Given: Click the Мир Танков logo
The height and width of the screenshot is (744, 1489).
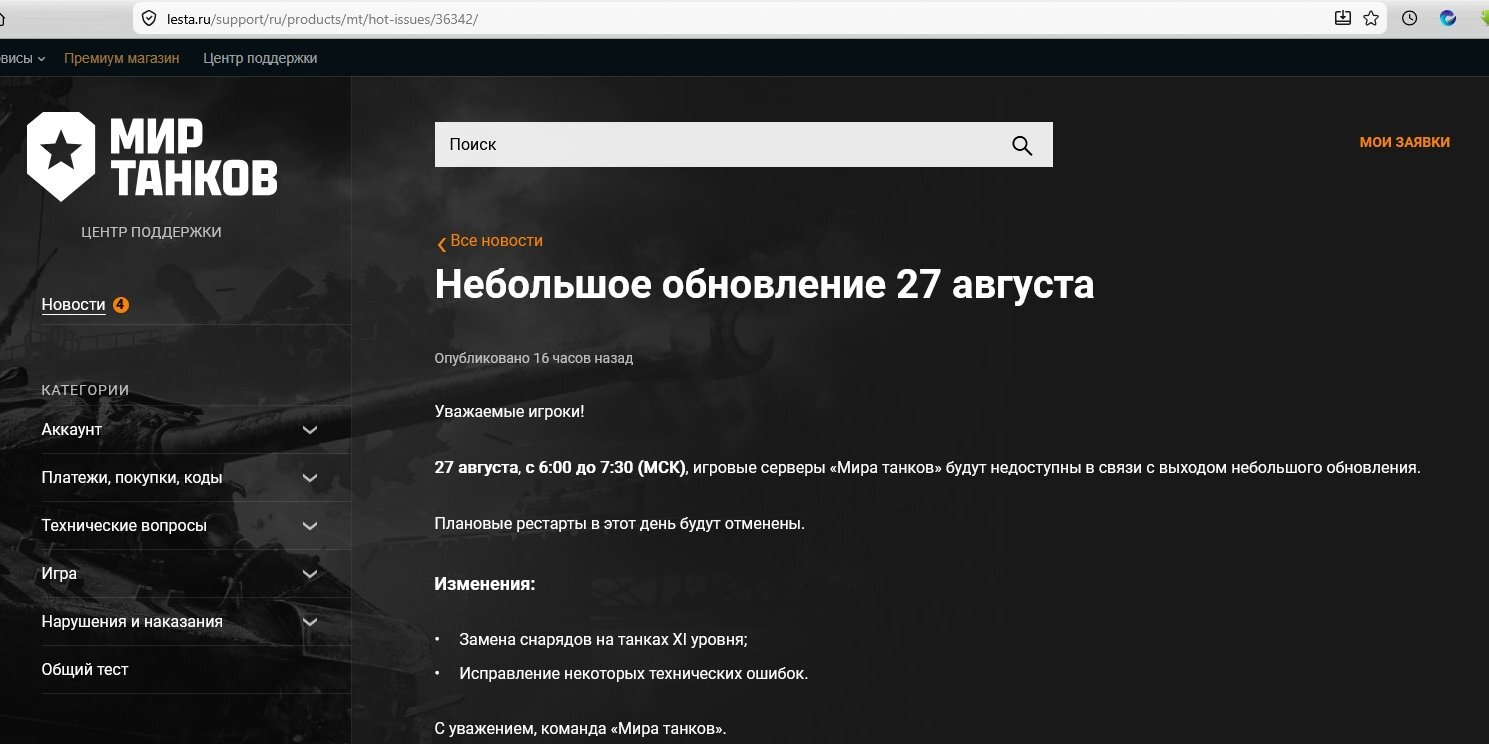Looking at the screenshot, I should pos(152,157).
